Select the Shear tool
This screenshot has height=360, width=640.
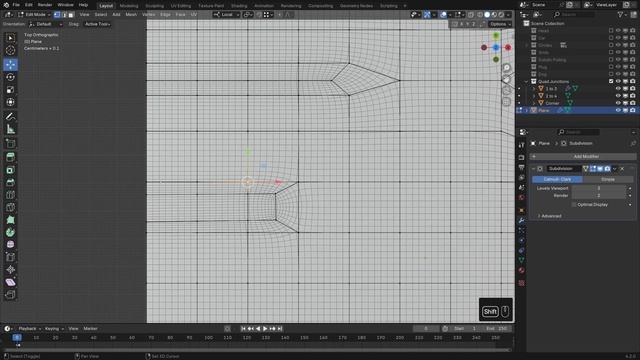[x=10, y=282]
